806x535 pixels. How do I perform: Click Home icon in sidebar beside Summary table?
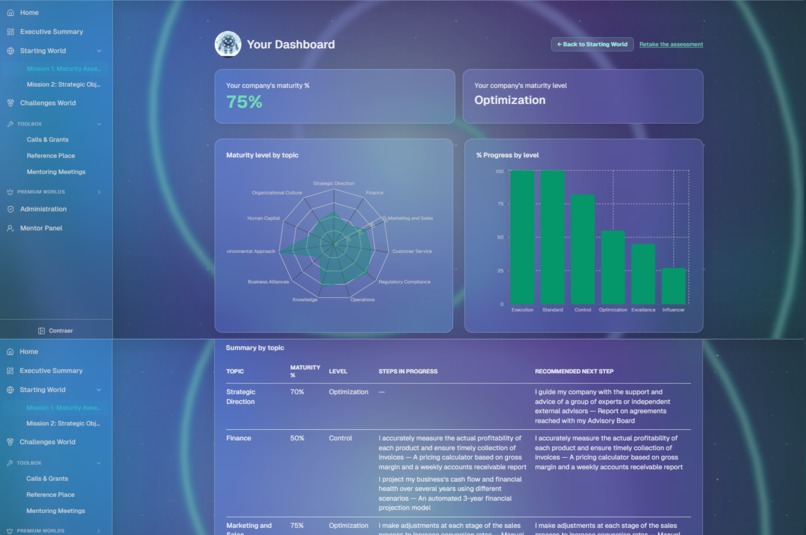click(10, 352)
